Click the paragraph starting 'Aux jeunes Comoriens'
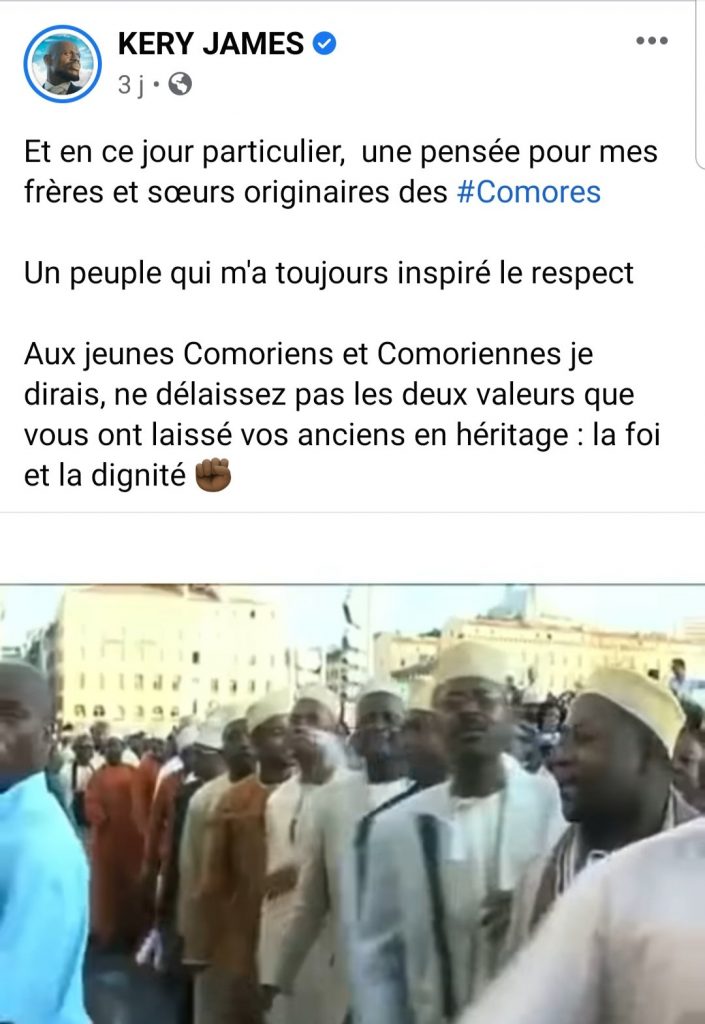This screenshot has height=1024, width=705. tap(342, 415)
